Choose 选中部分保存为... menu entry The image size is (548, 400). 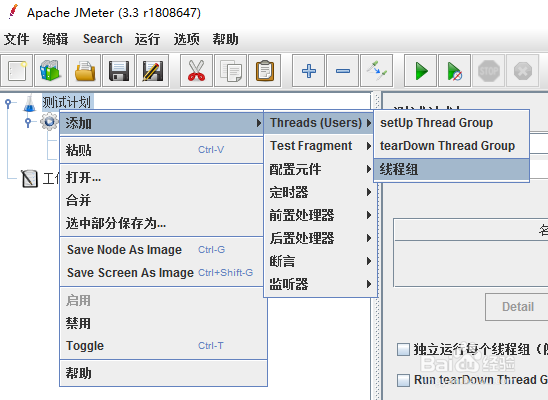click(161, 223)
